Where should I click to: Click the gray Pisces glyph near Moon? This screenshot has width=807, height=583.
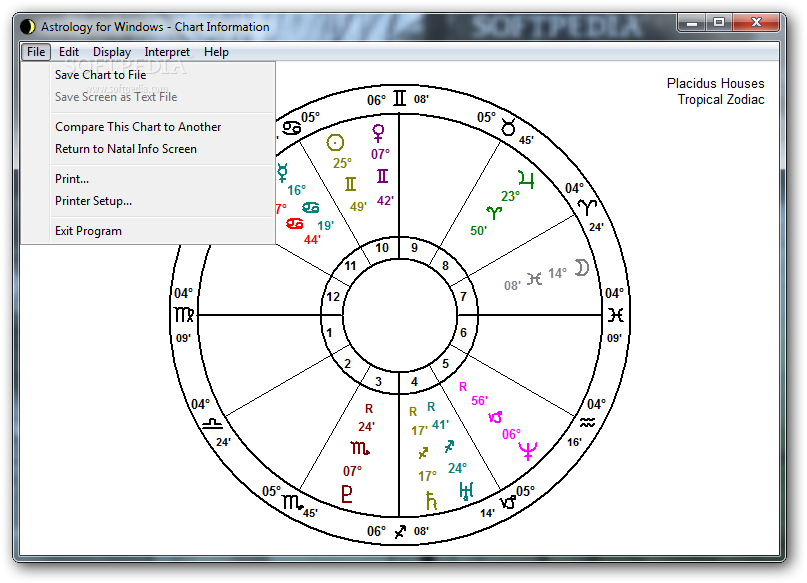(x=534, y=278)
